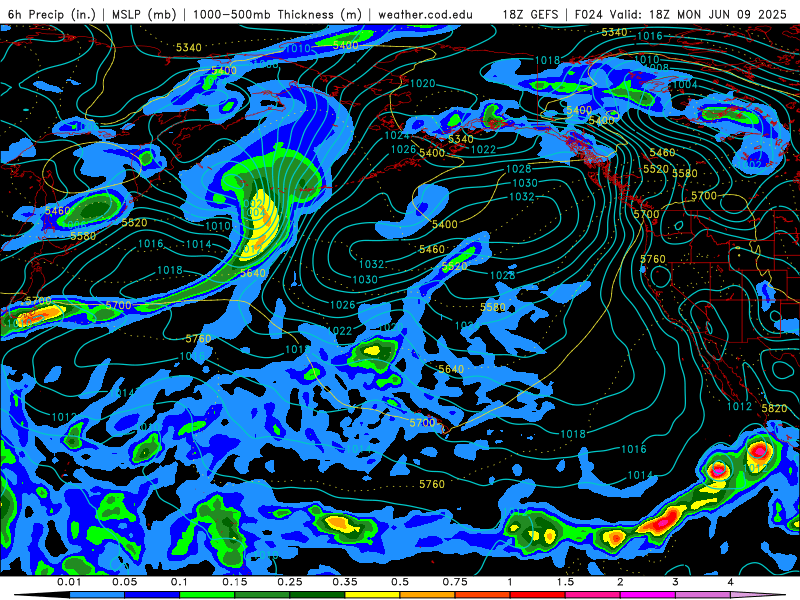Click the 0.25 legend value
This screenshot has width=800, height=600.
point(290,582)
